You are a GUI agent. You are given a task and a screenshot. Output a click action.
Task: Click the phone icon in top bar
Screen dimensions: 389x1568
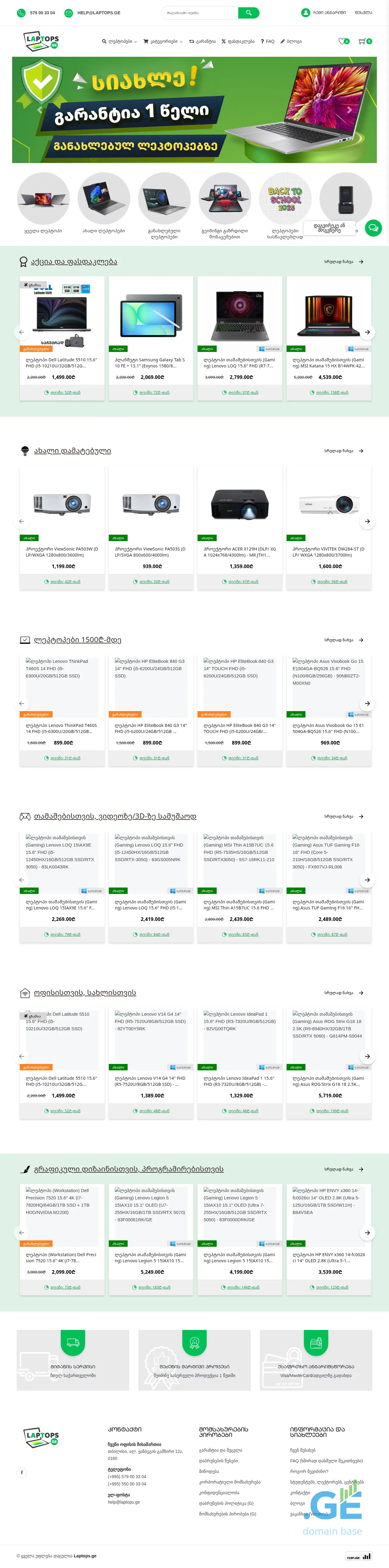[x=21, y=13]
